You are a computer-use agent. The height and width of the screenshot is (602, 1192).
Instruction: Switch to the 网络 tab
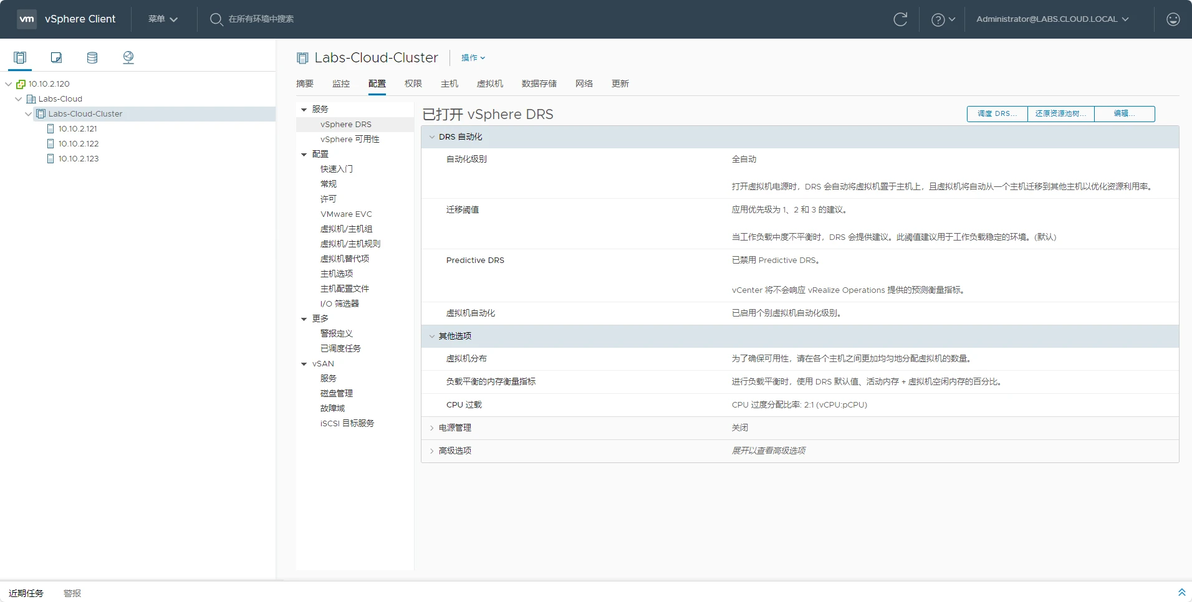click(x=584, y=84)
